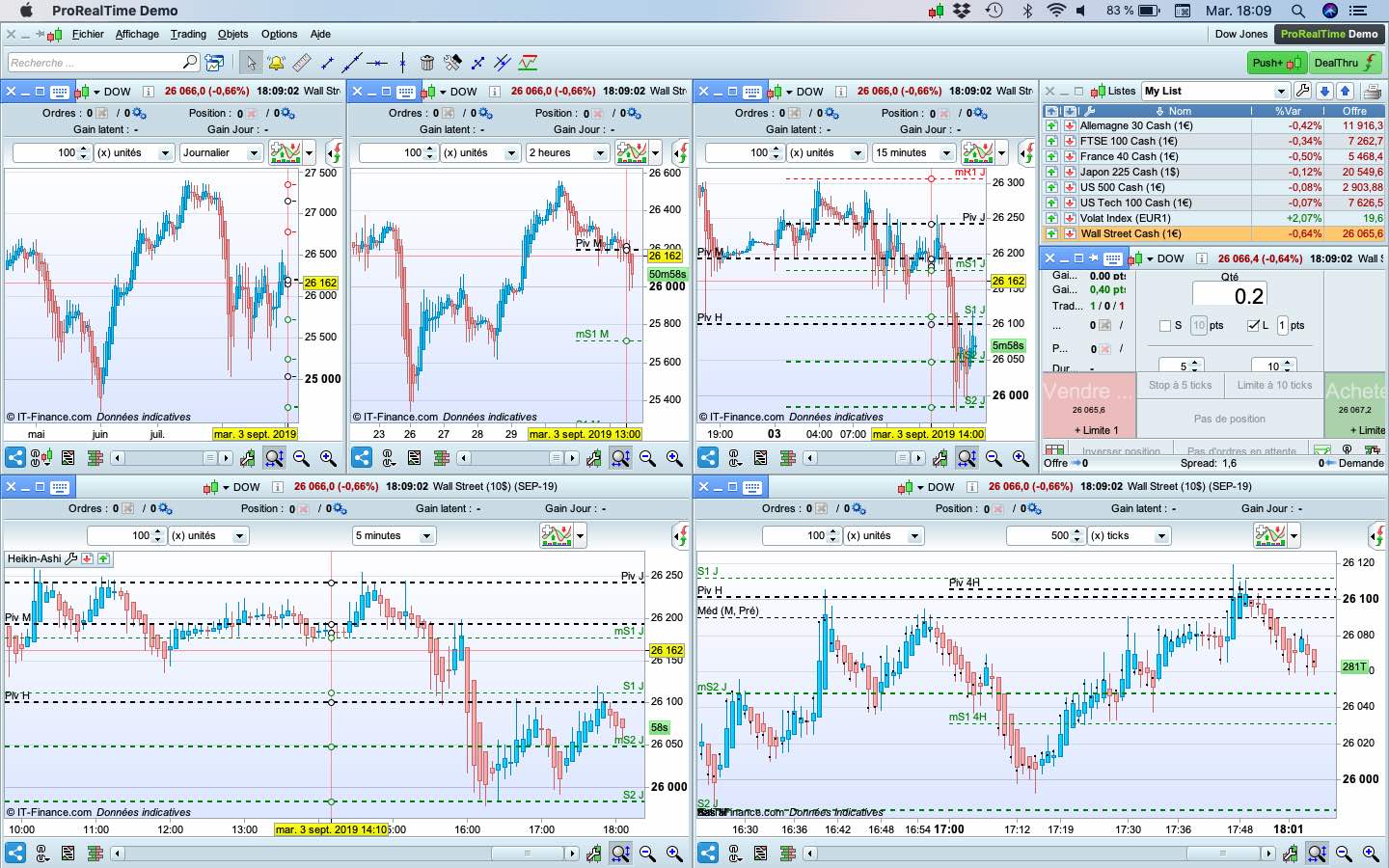
Task: Print the list with the printer icon
Action: pyautogui.click(x=1372, y=91)
